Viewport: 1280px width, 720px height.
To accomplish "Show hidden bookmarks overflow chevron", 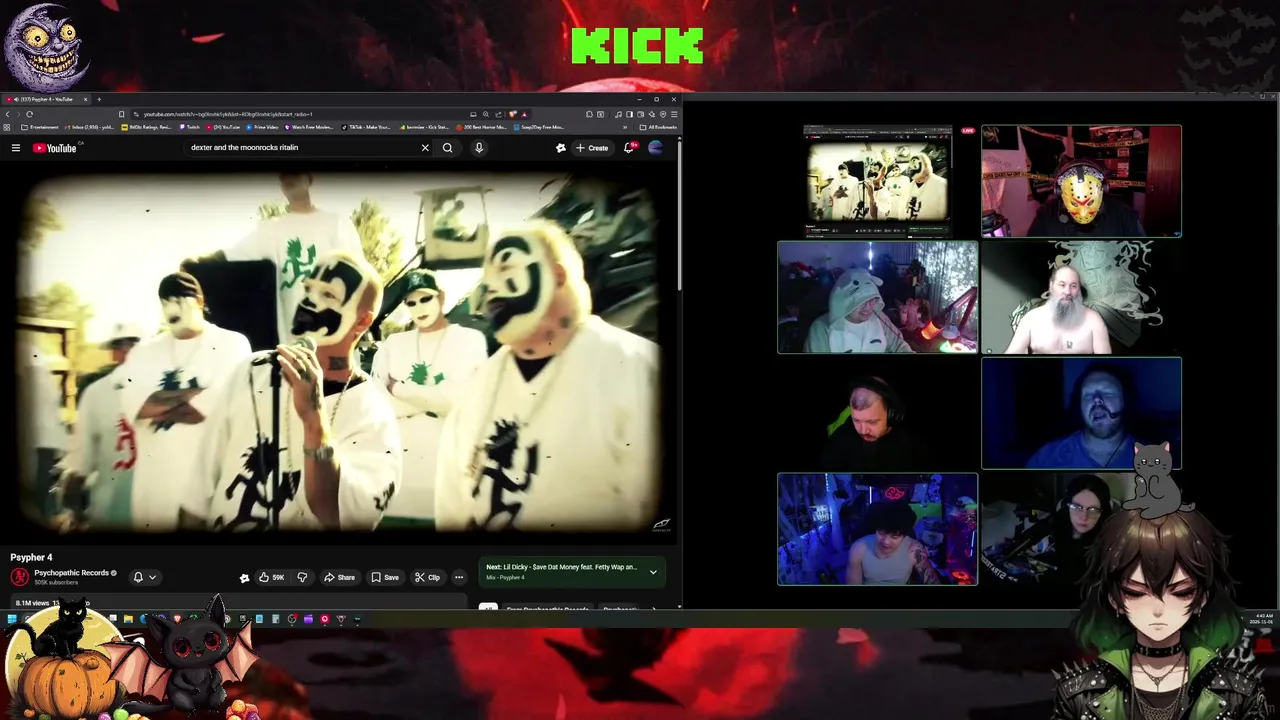I will pyautogui.click(x=625, y=127).
